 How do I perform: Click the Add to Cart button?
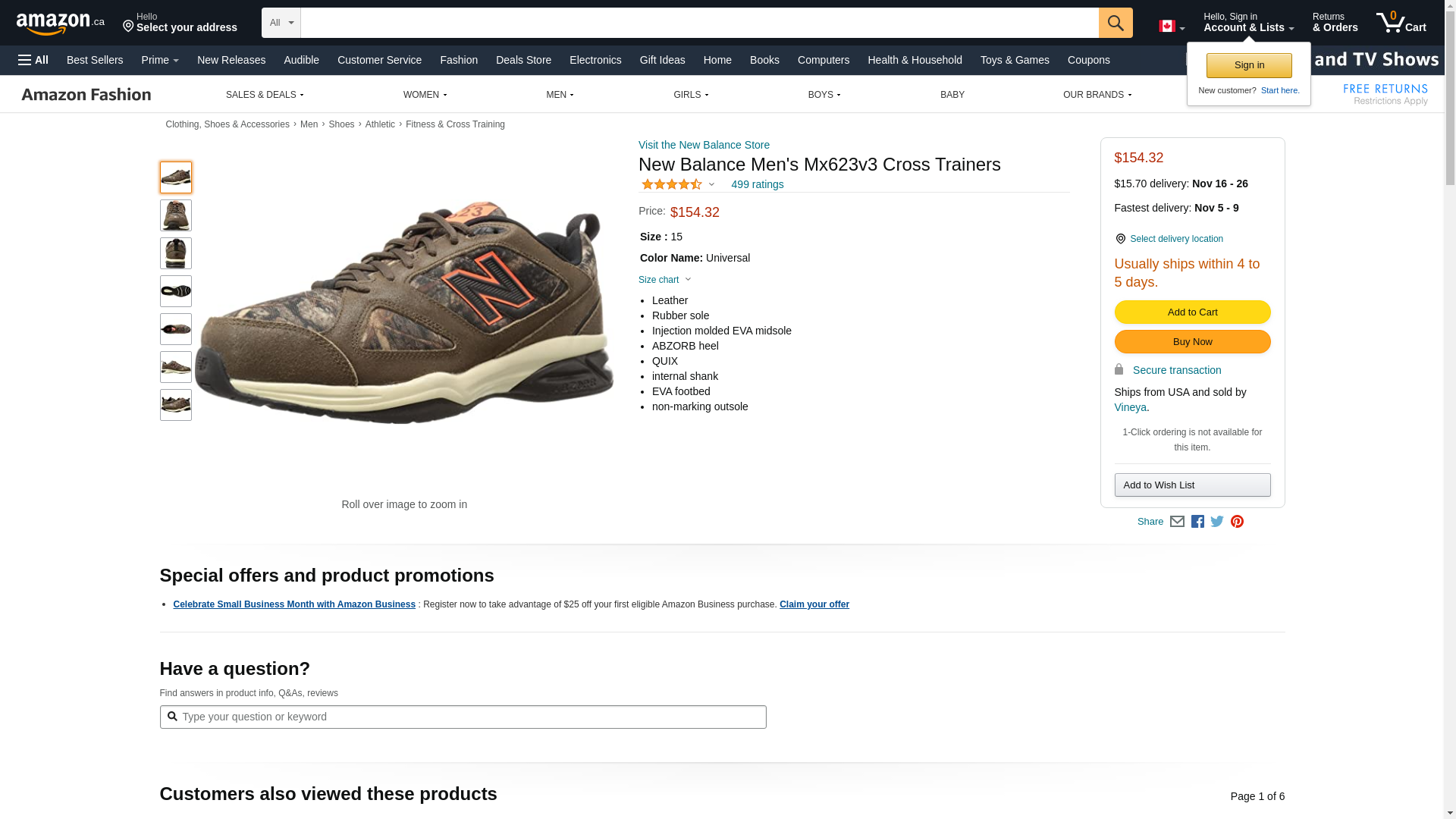(x=1192, y=312)
